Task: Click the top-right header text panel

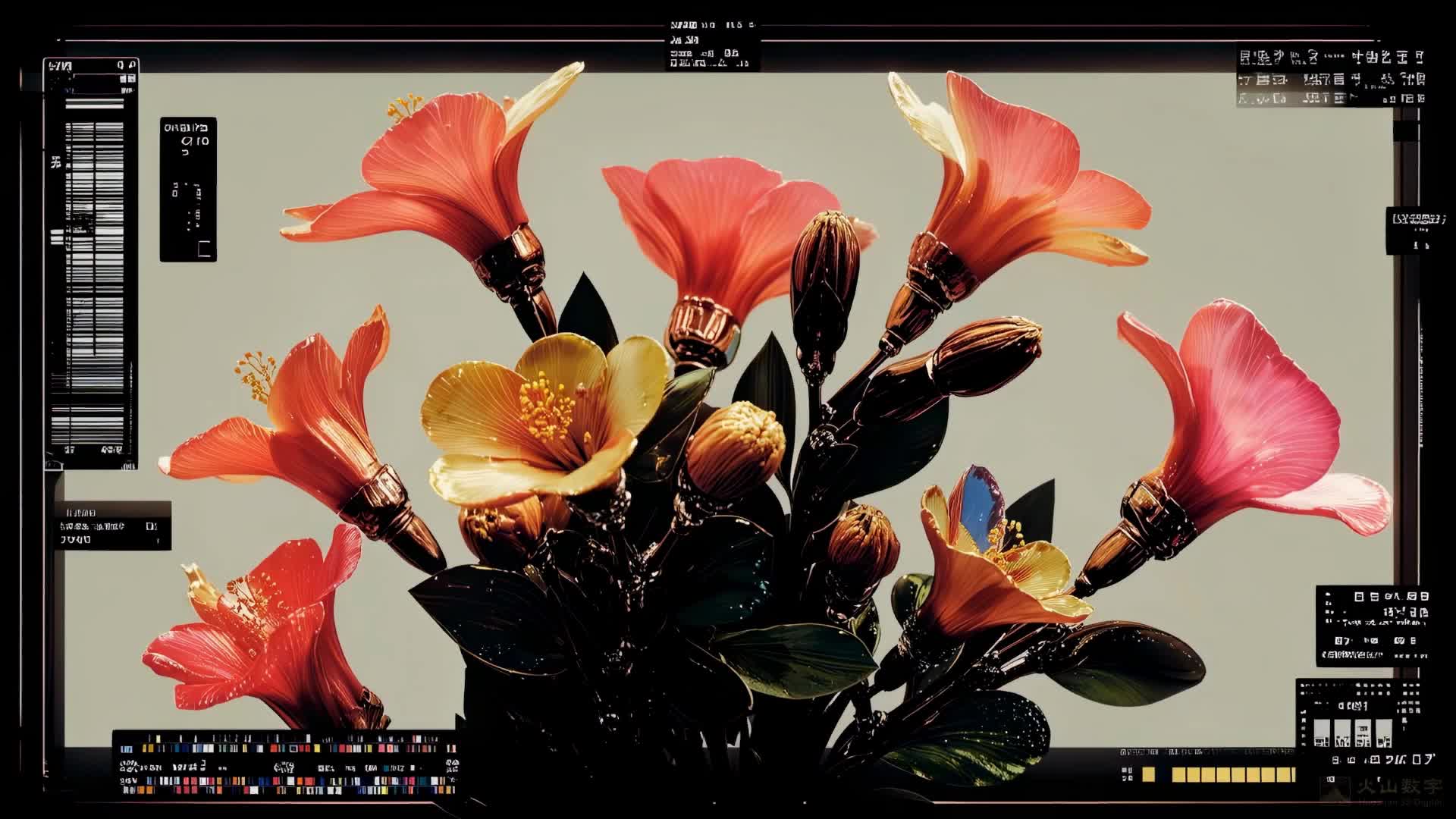Action: pos(1331,77)
